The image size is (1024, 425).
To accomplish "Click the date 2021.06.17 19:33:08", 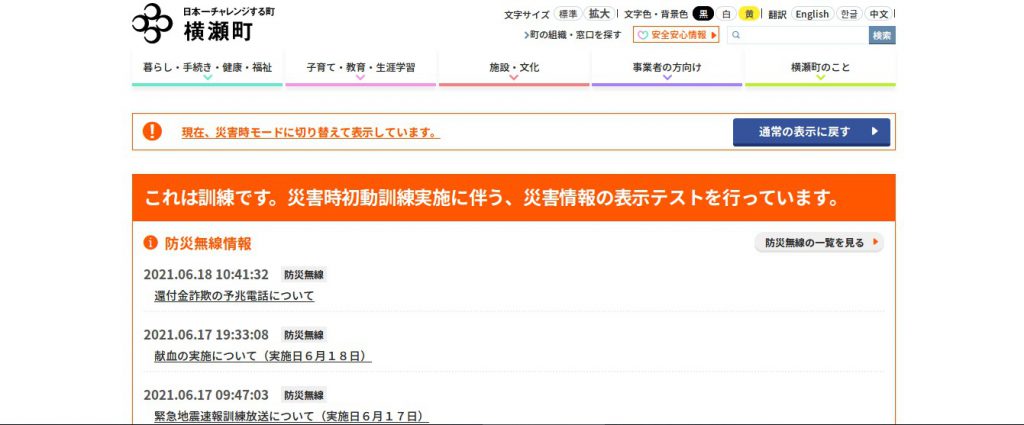I will click(206, 335).
